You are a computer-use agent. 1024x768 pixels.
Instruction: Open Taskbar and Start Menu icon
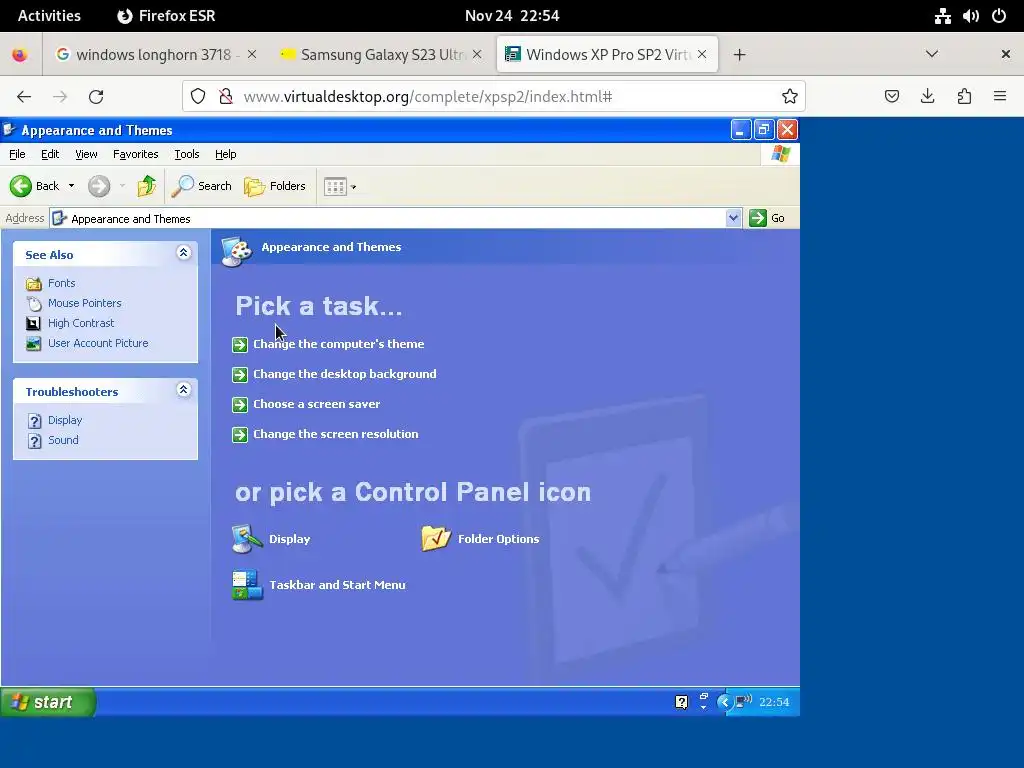[247, 584]
